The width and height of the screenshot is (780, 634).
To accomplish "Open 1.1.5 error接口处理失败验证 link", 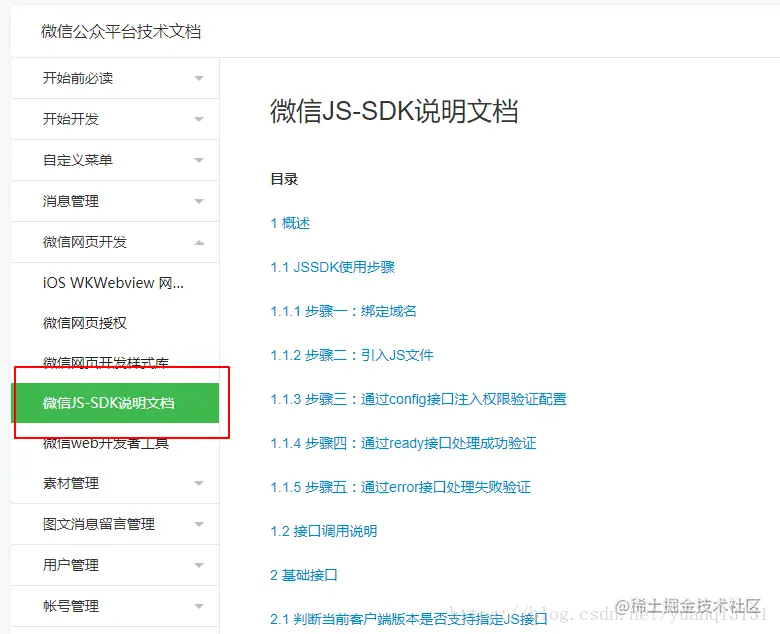I will point(400,487).
